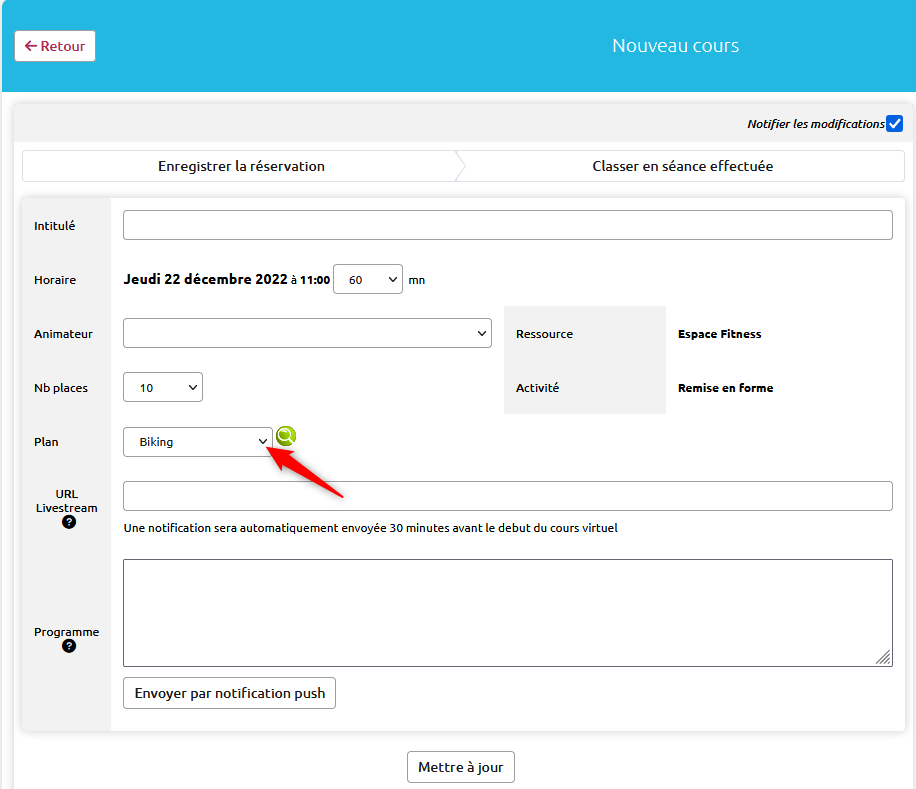Click the green magnifier icon beside Plan
The image size is (916, 789).
click(x=286, y=436)
